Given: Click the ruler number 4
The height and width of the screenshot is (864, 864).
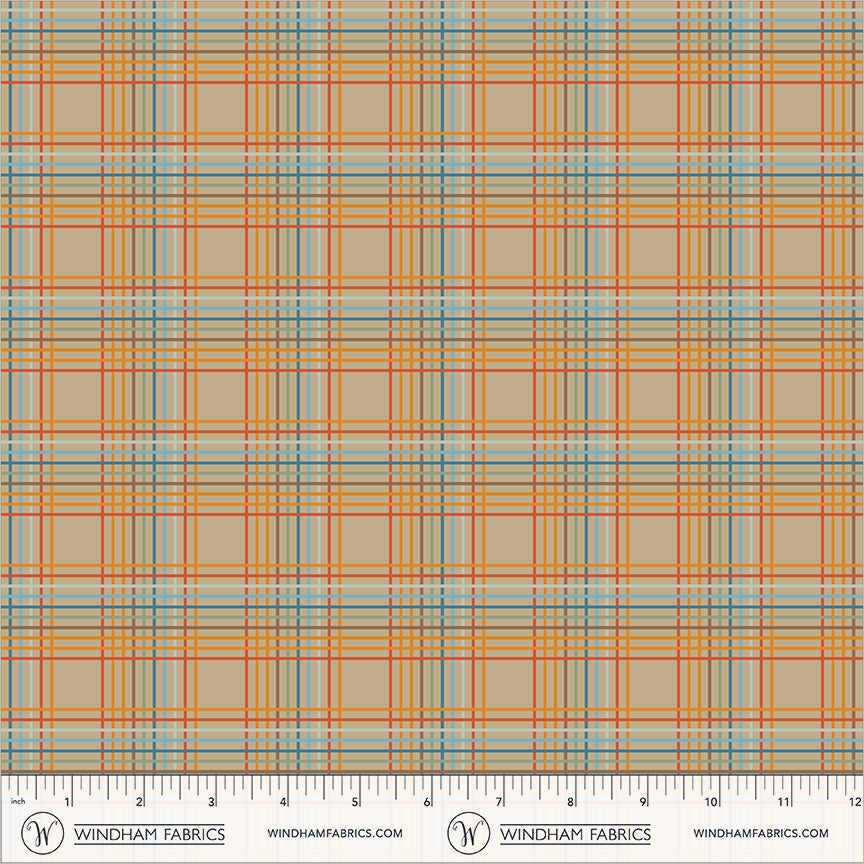Looking at the screenshot, I should point(283,802).
